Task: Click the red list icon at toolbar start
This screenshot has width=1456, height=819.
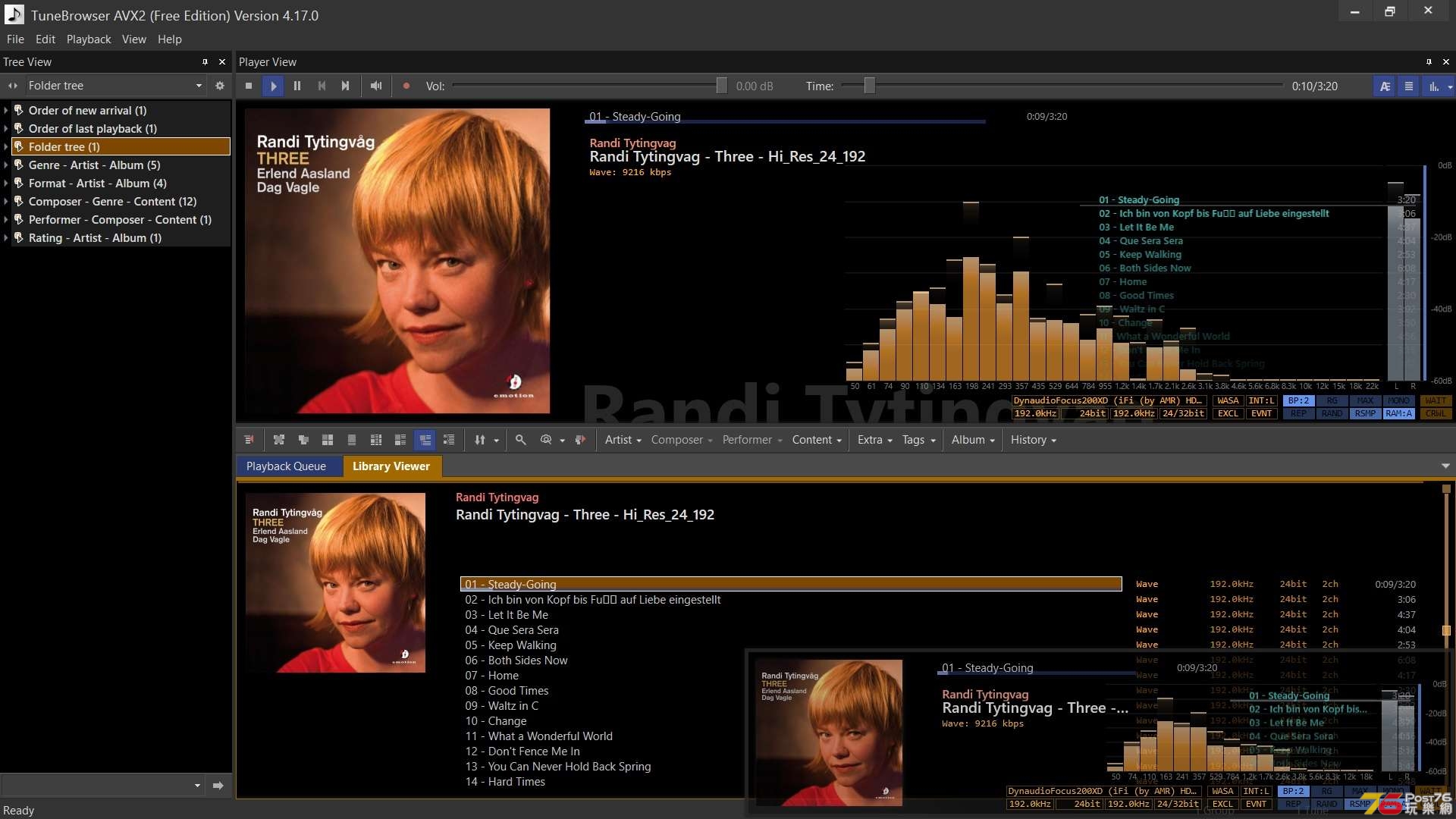Action: 249,440
